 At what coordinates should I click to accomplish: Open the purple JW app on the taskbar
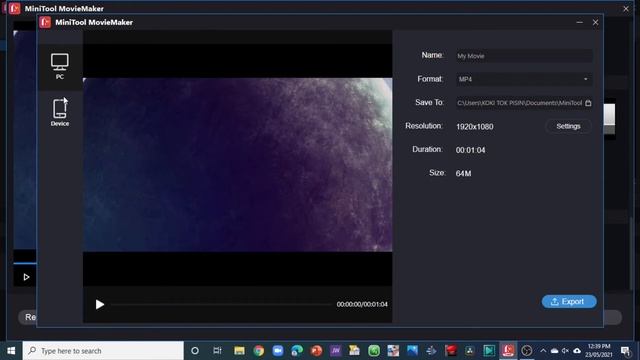coord(336,351)
